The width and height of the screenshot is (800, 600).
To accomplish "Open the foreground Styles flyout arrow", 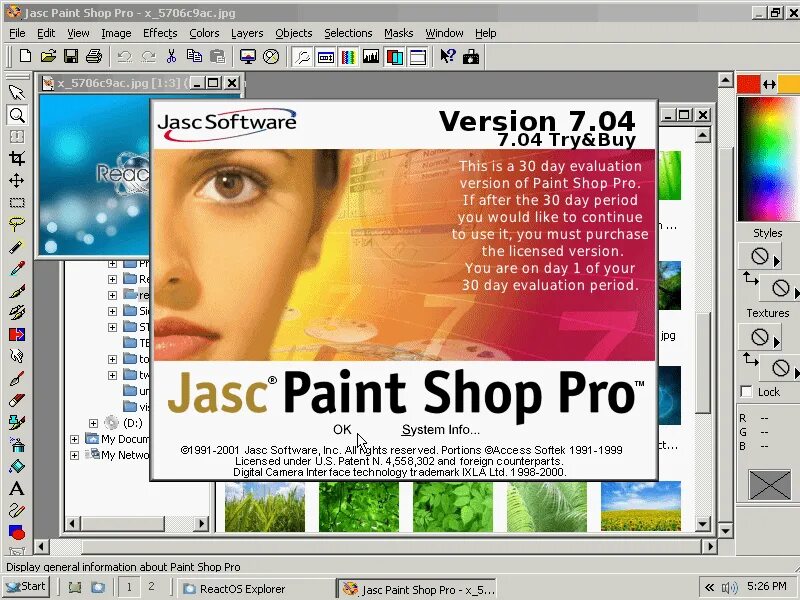I will click(777, 262).
